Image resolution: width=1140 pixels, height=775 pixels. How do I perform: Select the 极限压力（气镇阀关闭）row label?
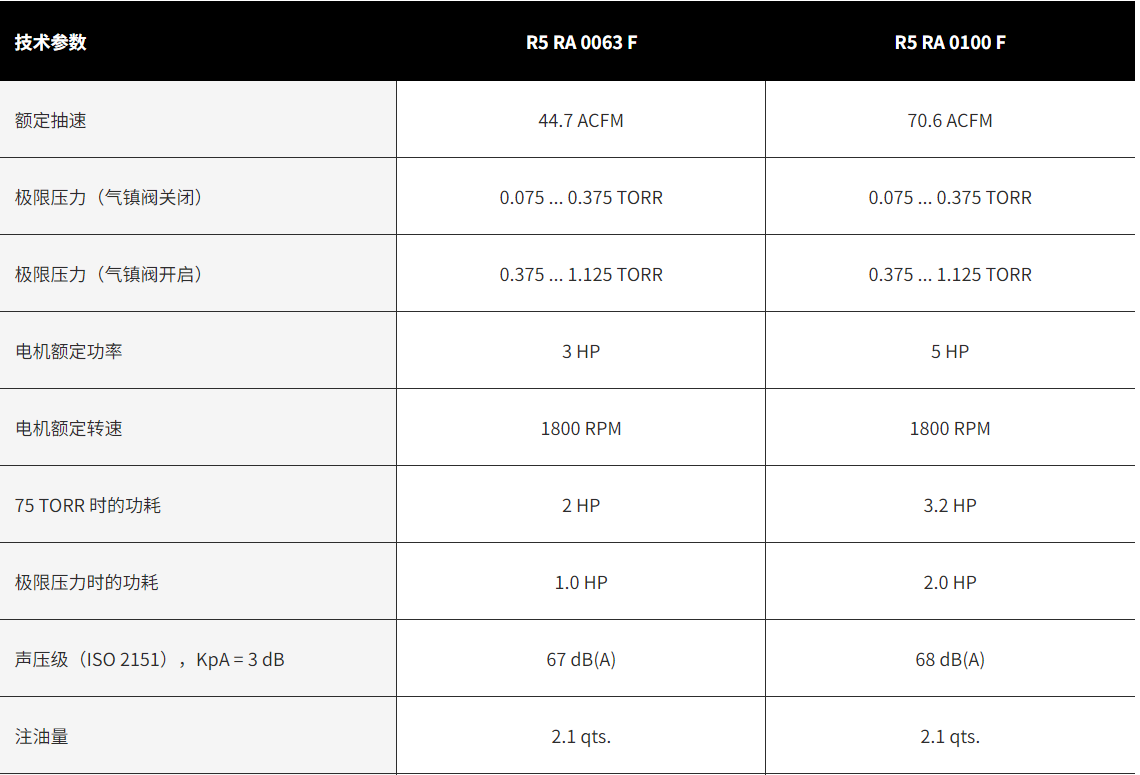coord(110,197)
